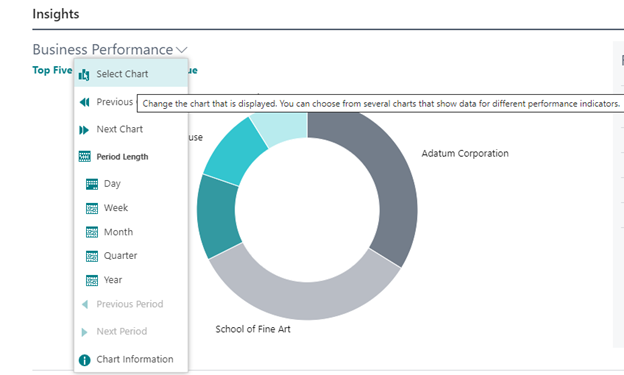Click the calendar icon beside Week
The image size is (624, 375).
(x=92, y=208)
